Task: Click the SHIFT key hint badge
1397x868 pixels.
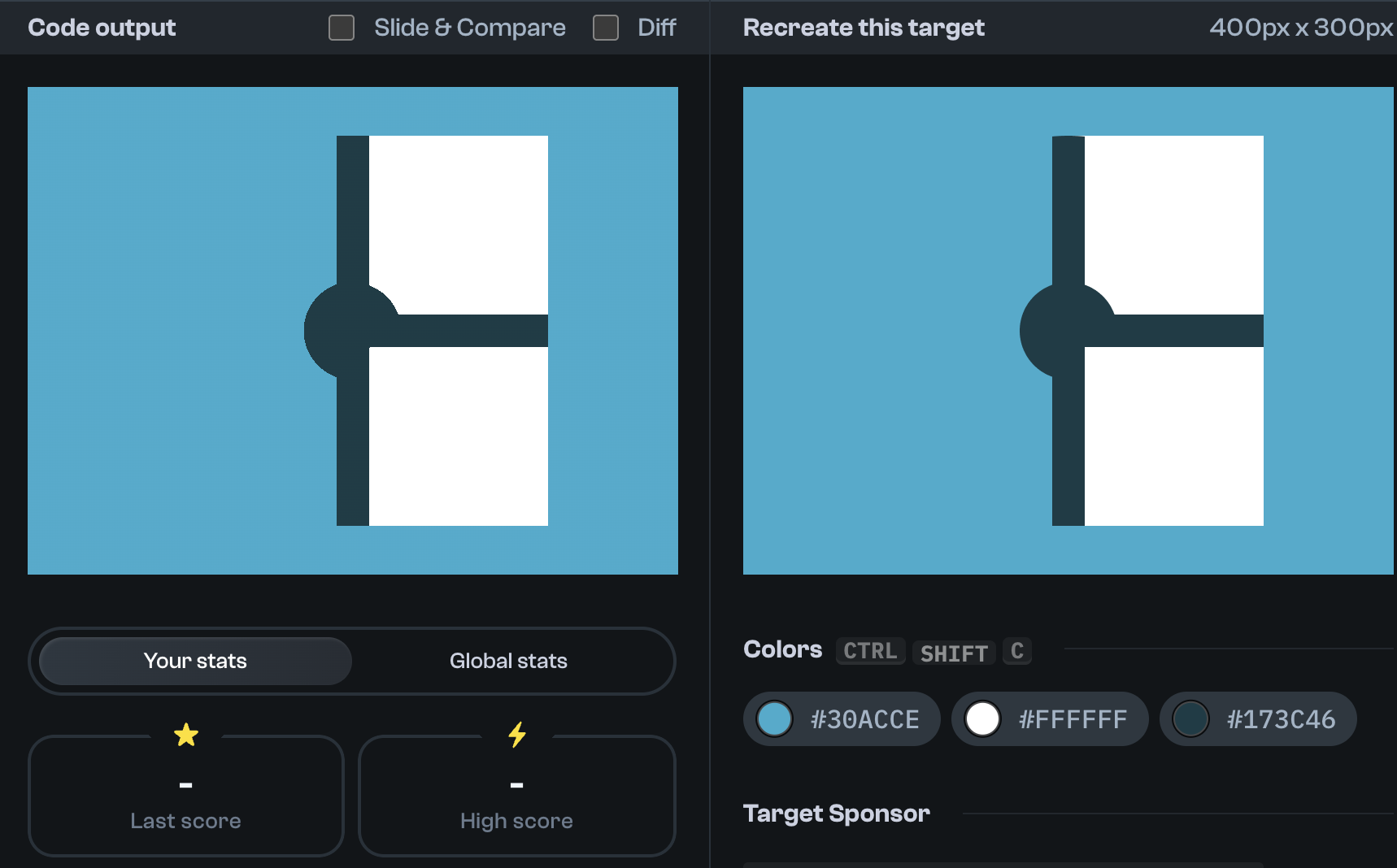Action: click(954, 652)
